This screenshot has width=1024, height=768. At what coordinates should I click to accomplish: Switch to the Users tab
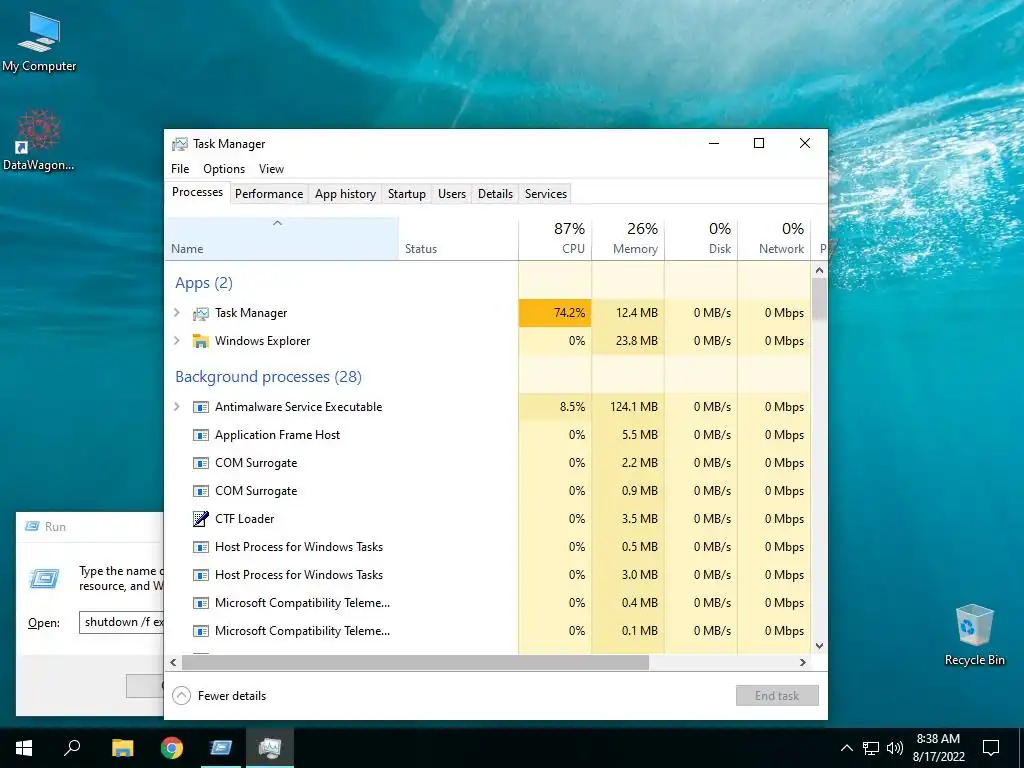point(452,194)
